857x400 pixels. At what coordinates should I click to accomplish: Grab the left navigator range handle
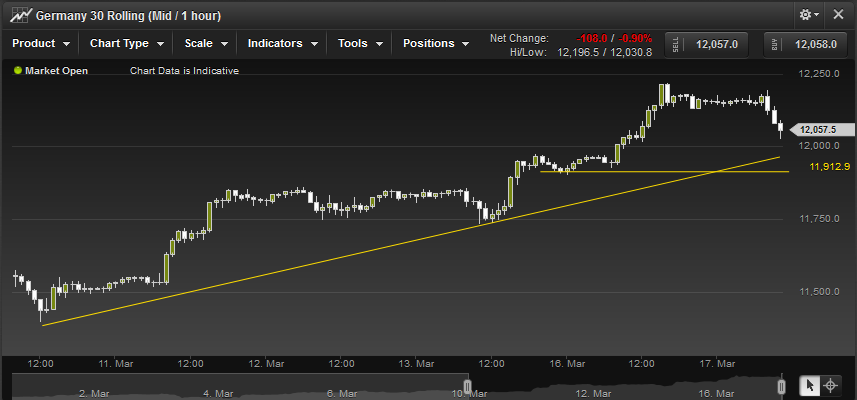pos(466,387)
